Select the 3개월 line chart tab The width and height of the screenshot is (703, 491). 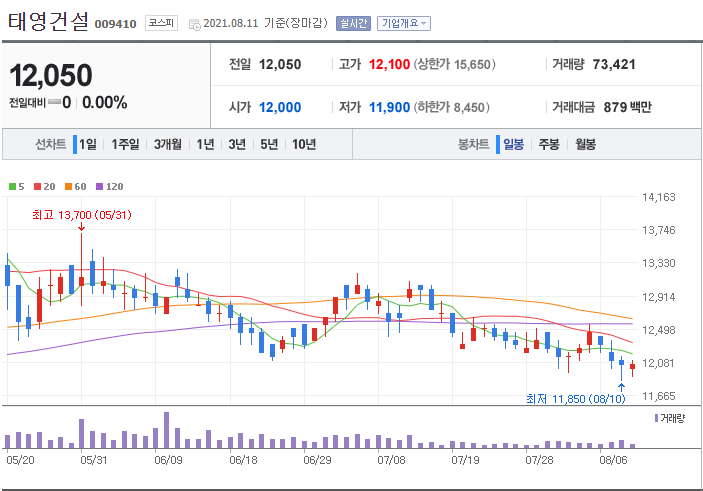168,144
